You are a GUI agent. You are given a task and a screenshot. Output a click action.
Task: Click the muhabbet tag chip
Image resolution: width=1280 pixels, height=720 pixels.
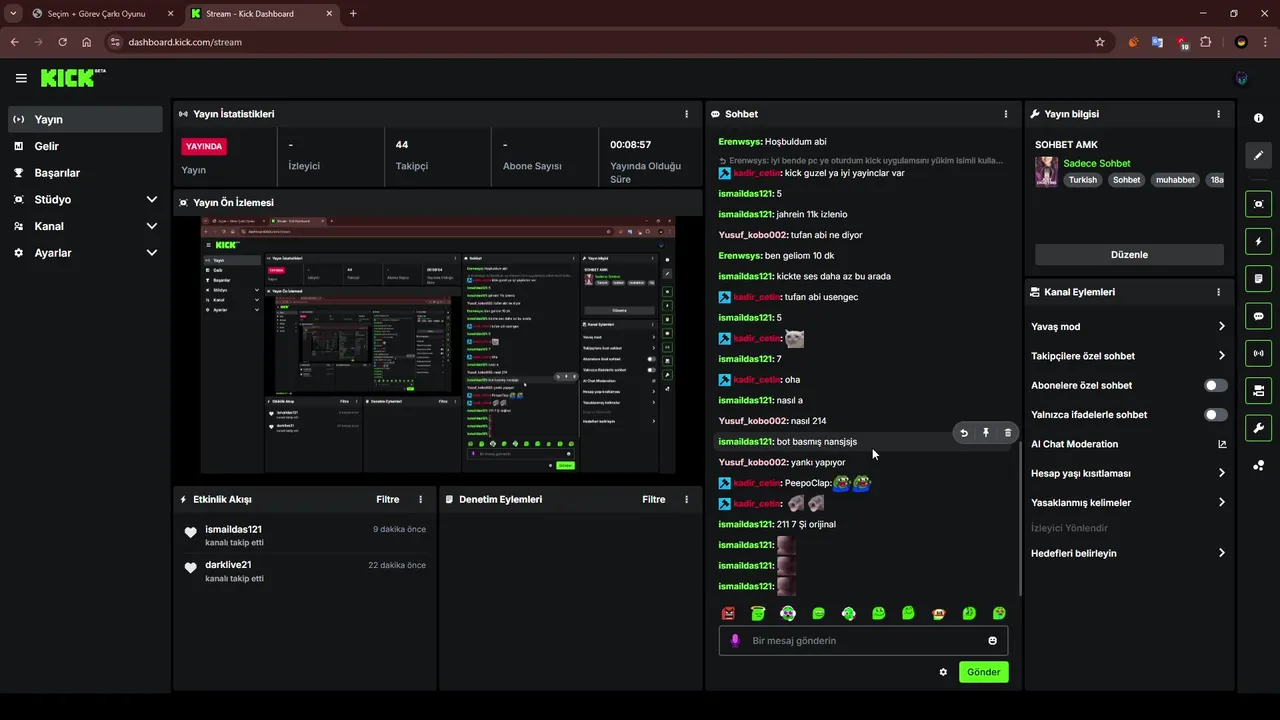[1175, 180]
